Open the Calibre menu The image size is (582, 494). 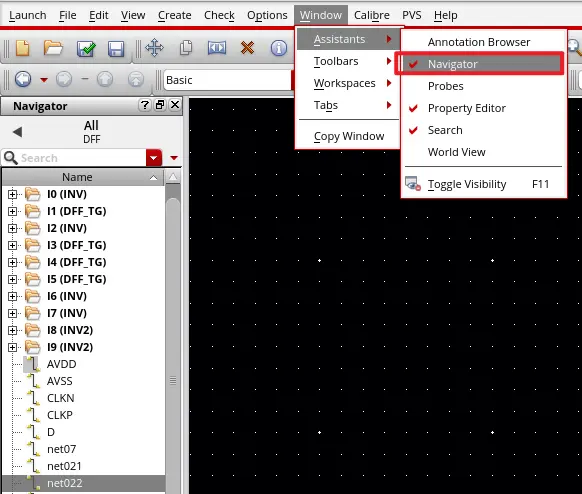coord(372,15)
